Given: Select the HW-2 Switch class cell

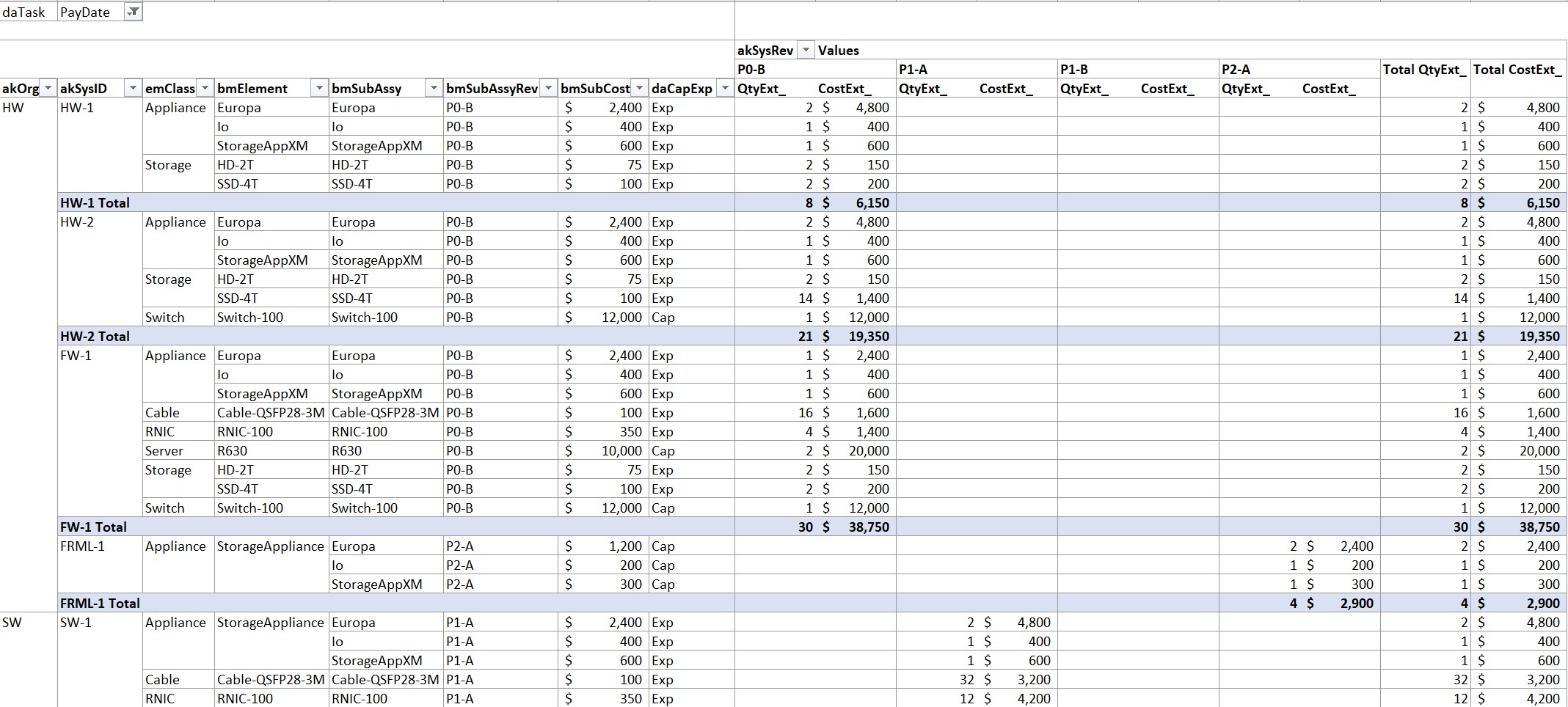Looking at the screenshot, I should tap(178, 317).
